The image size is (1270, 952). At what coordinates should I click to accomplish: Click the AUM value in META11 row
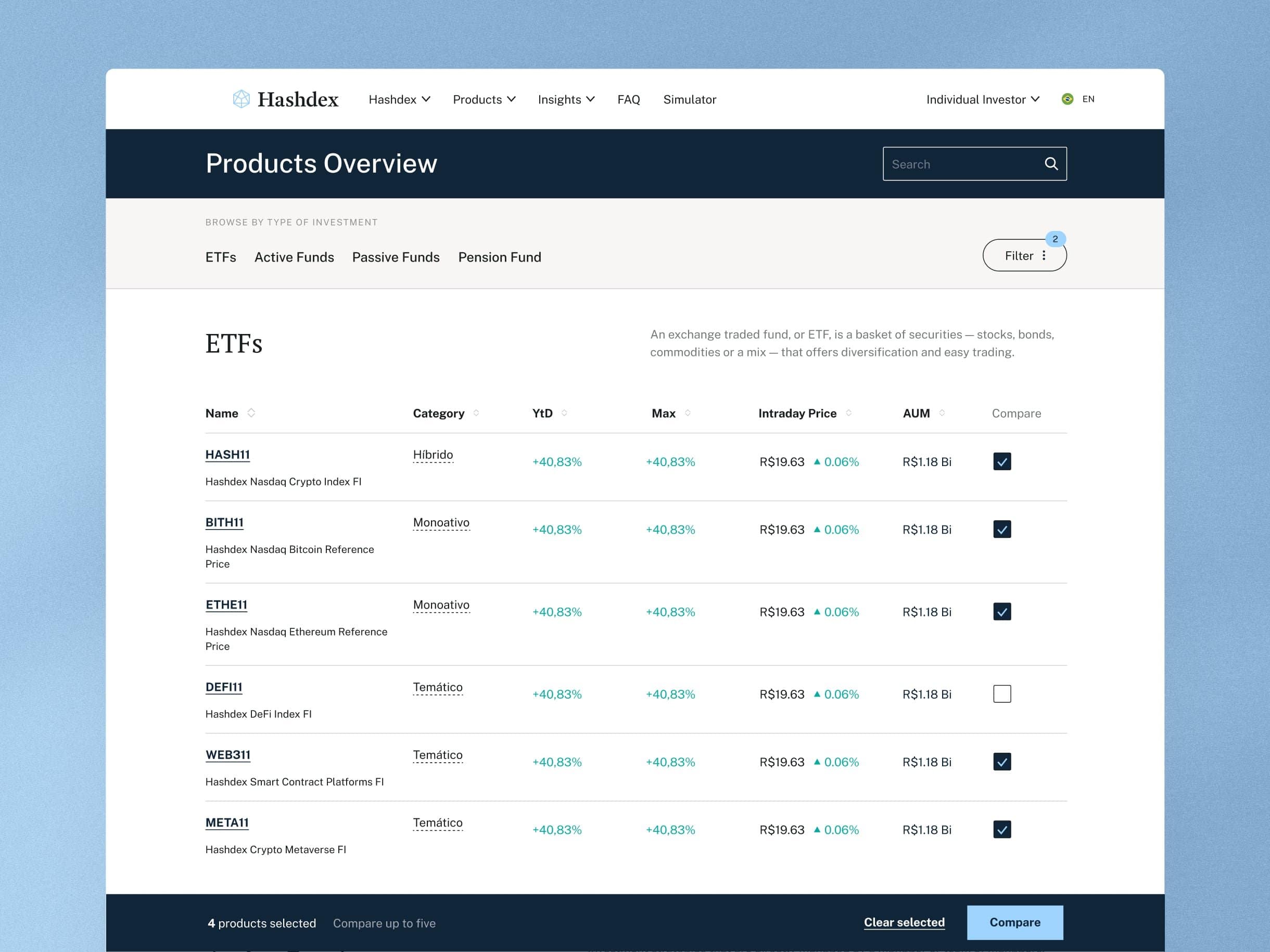click(x=926, y=830)
